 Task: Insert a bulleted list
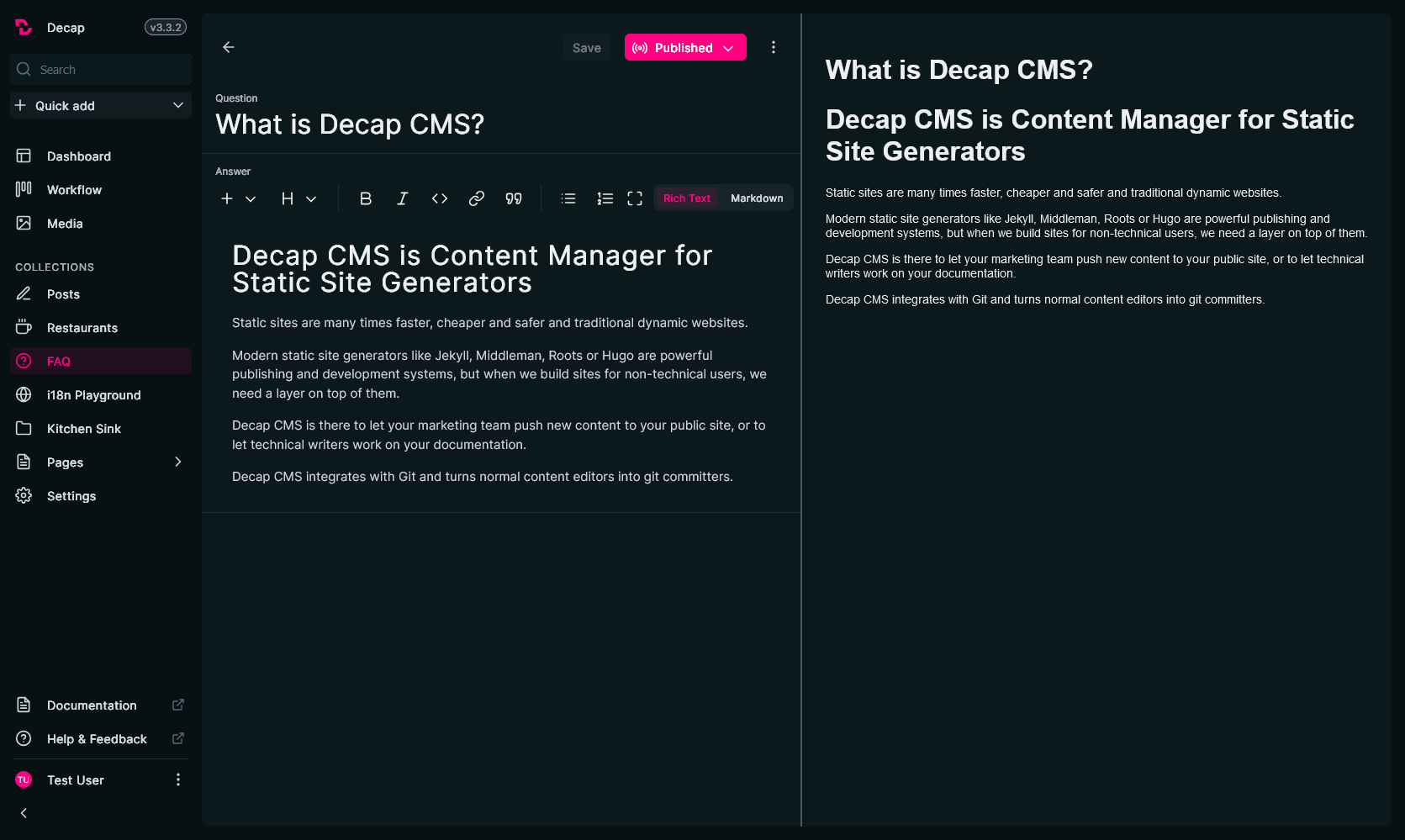[568, 198]
